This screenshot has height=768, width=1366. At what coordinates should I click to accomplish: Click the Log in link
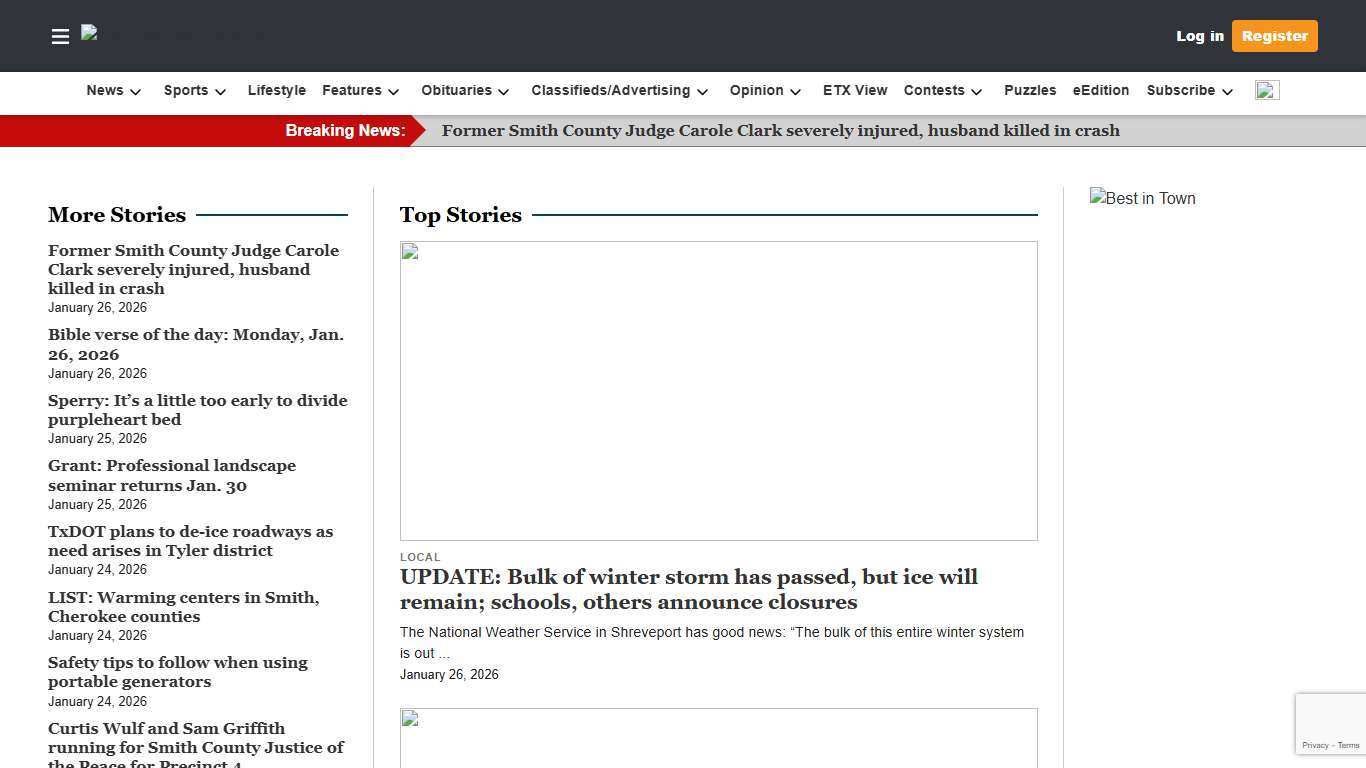[1199, 36]
